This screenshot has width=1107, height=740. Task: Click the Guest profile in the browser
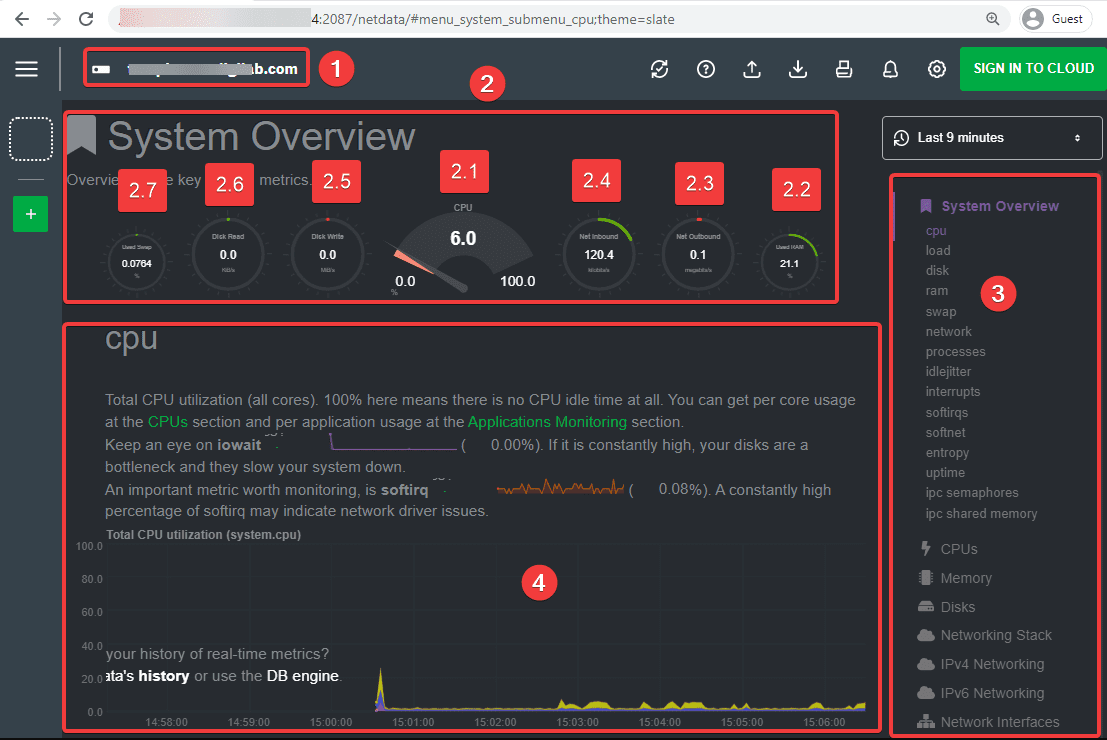click(1055, 18)
